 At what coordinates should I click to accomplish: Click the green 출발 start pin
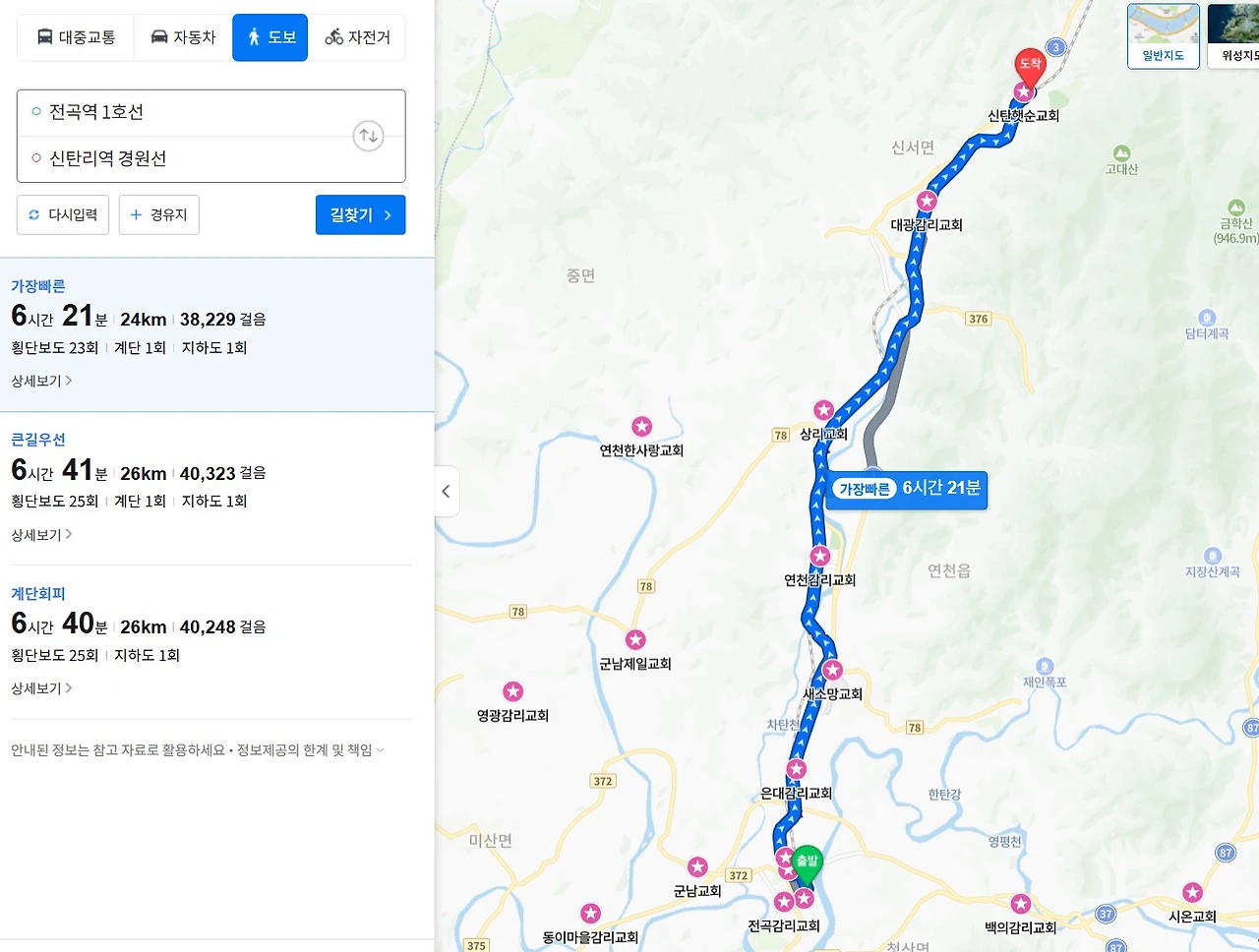tap(807, 863)
